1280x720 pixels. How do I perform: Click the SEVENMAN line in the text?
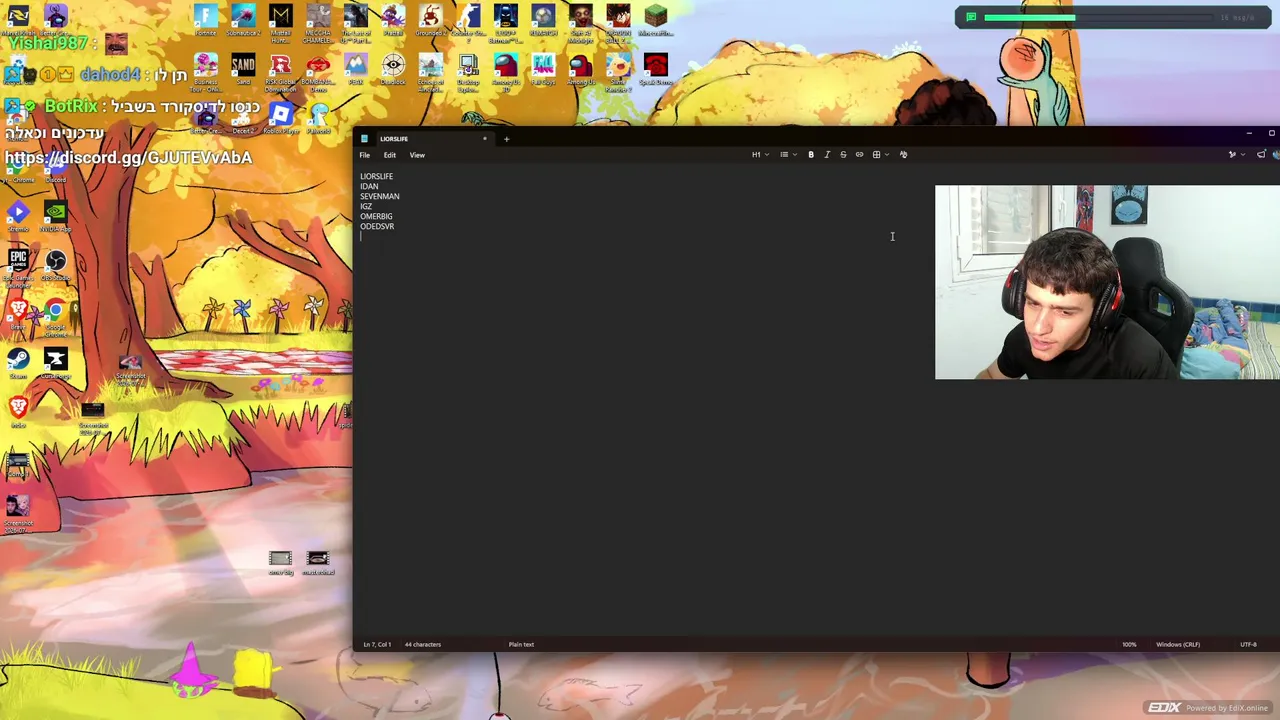(x=380, y=197)
